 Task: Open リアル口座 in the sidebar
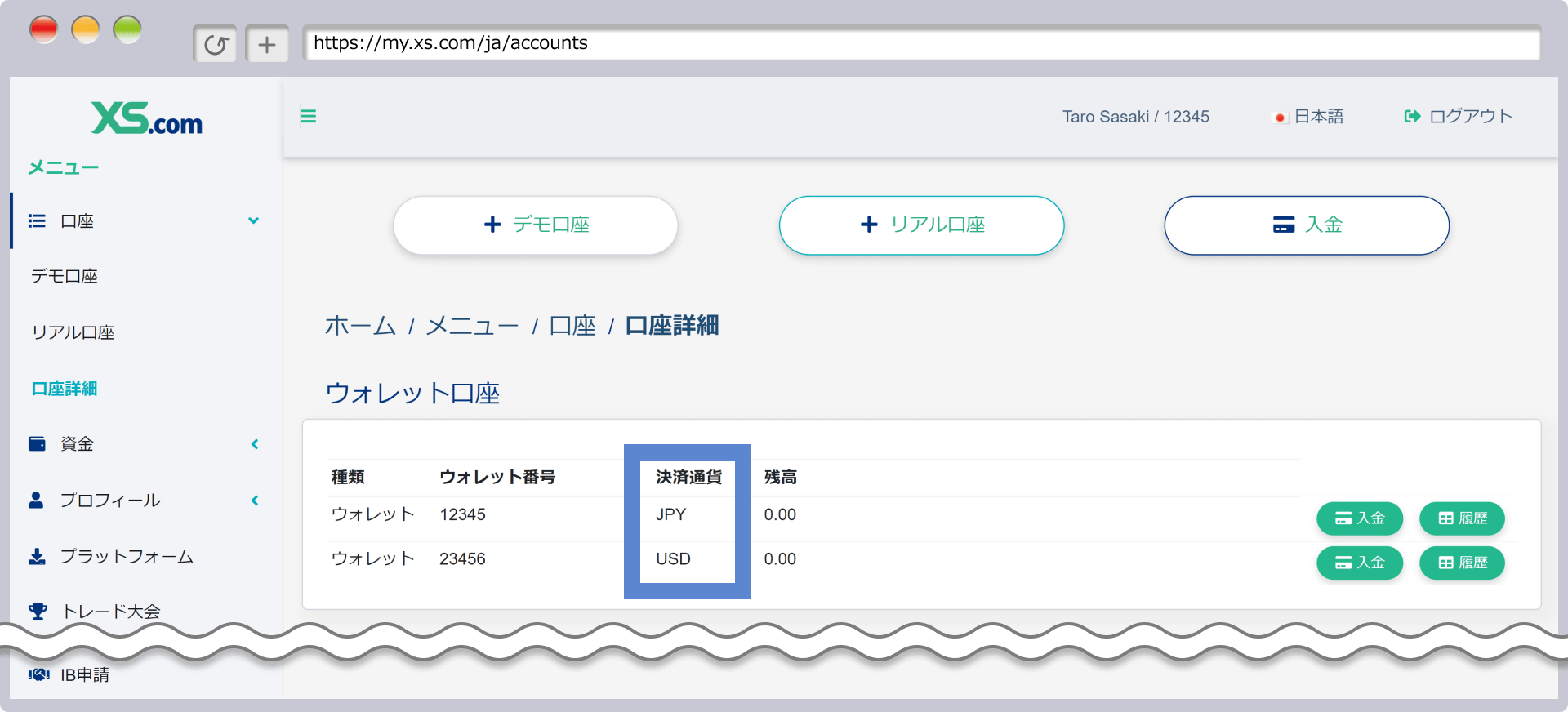(73, 332)
